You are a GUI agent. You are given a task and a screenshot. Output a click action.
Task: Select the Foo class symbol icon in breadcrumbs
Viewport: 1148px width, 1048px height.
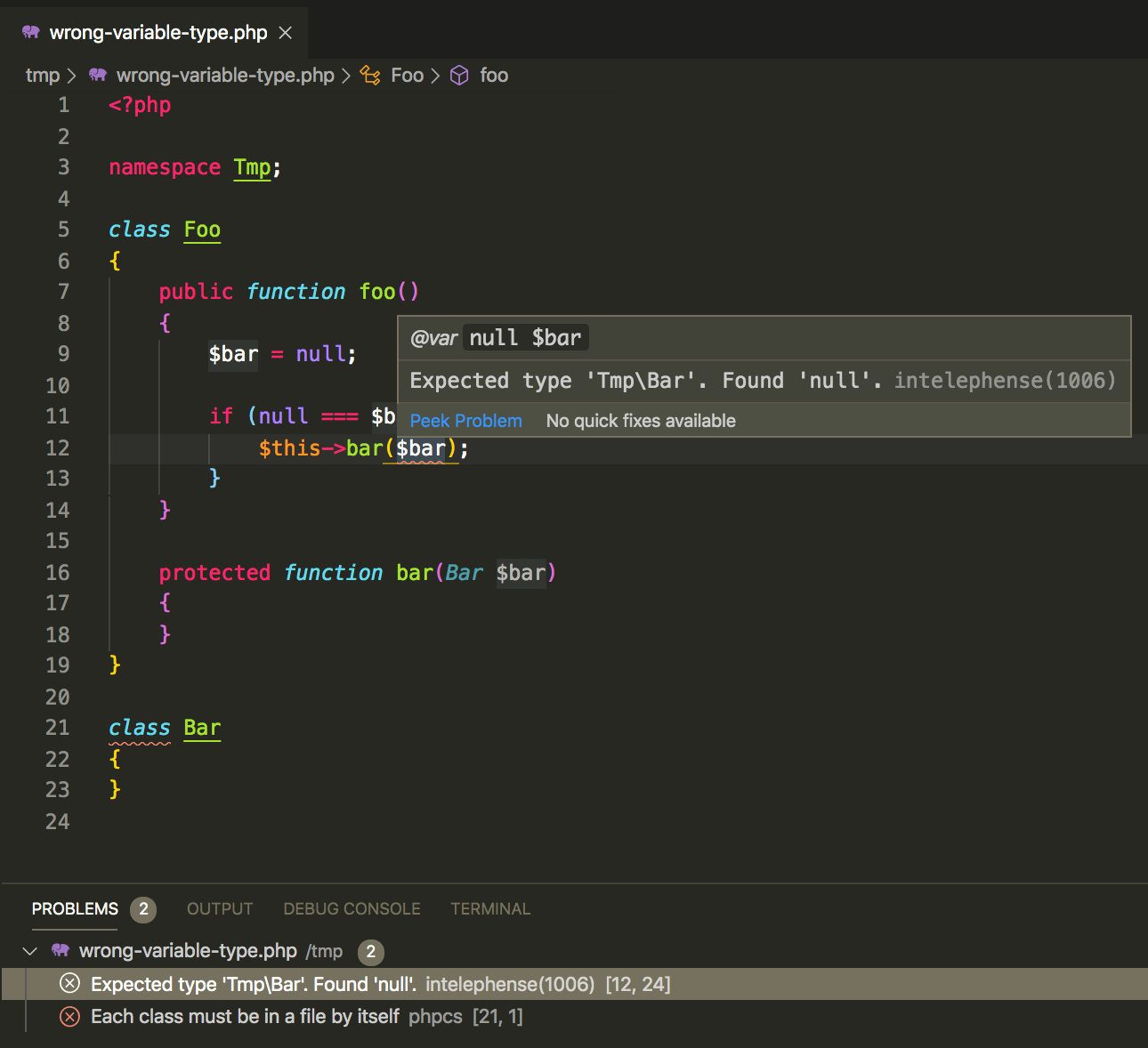[370, 75]
